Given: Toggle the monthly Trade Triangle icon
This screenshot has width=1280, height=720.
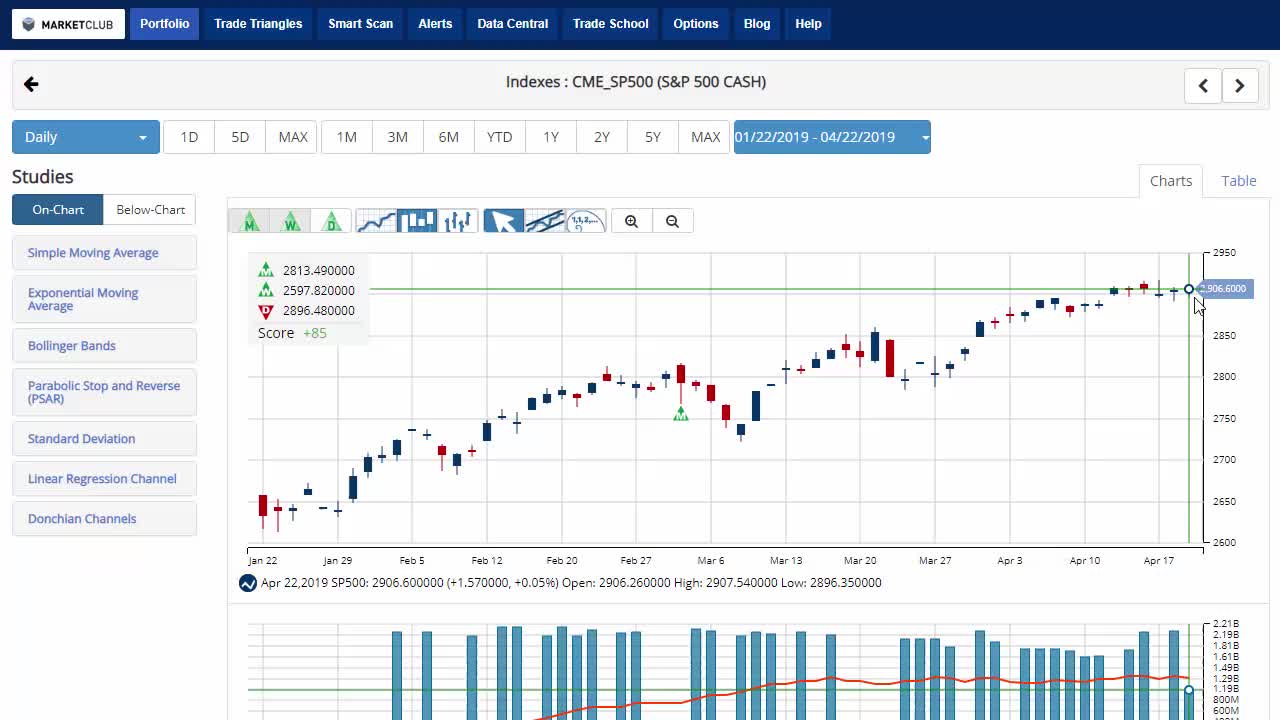Looking at the screenshot, I should pos(250,221).
